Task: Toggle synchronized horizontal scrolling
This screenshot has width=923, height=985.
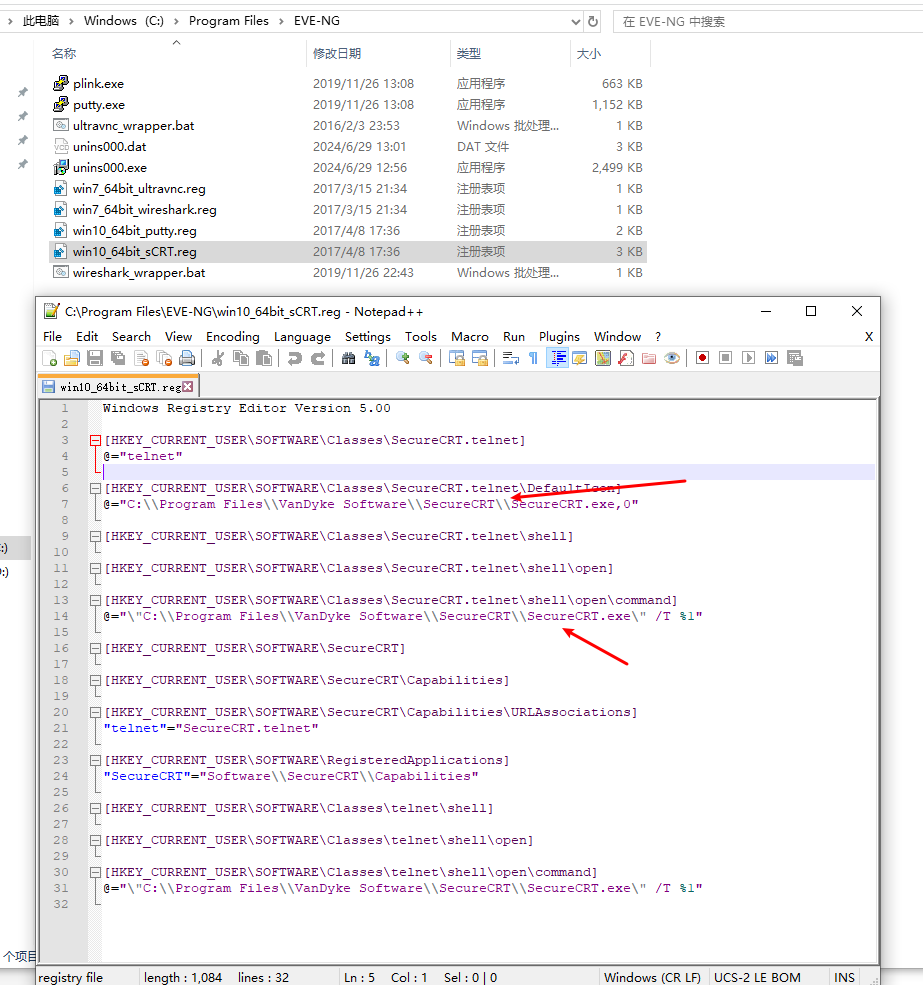Action: coord(479,358)
